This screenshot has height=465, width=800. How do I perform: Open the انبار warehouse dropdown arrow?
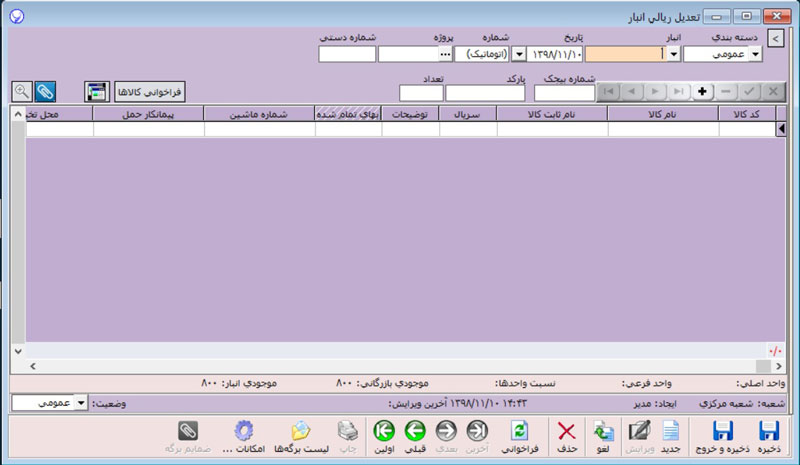(675, 55)
